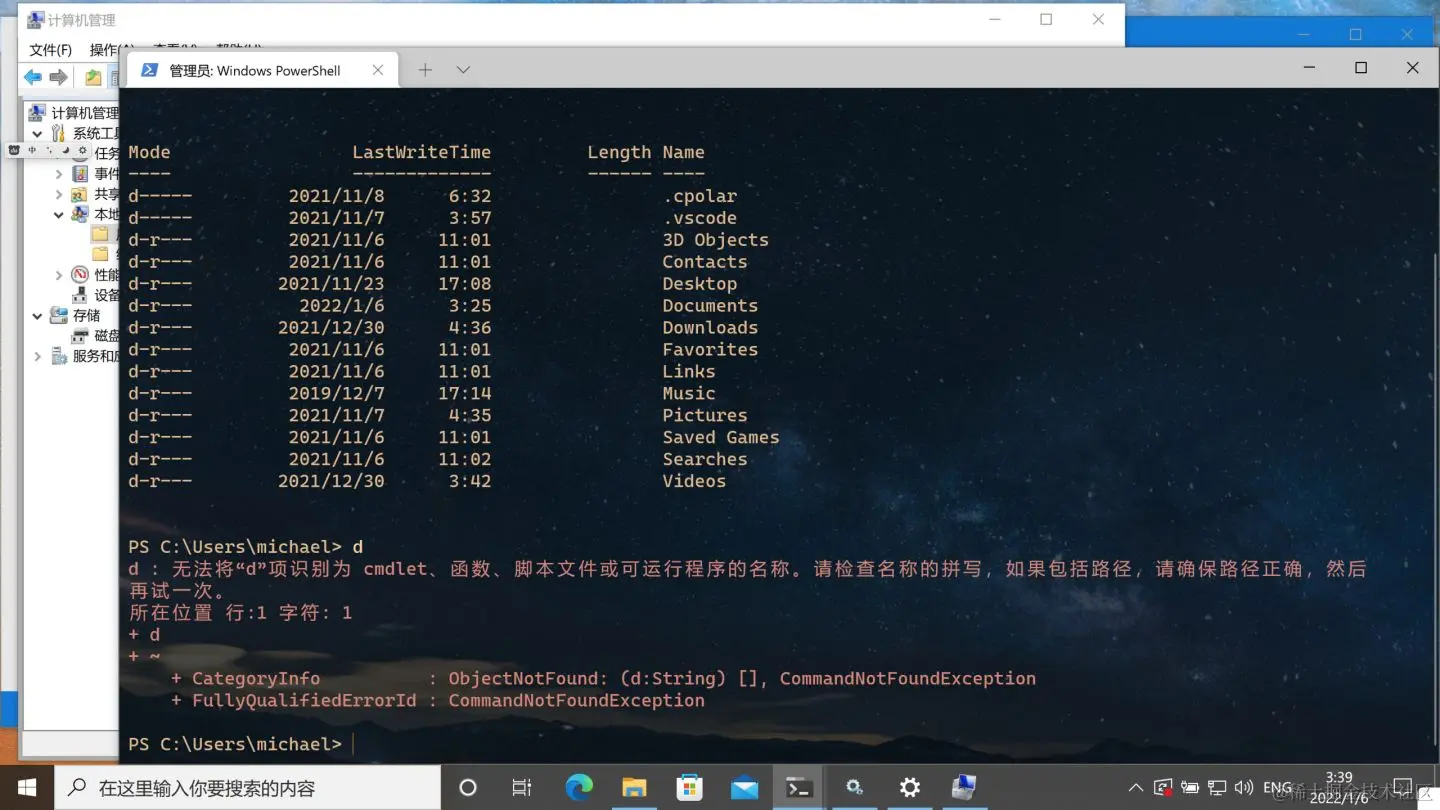Viewport: 1440px width, 810px height.
Task: Select the 服务和应用 tree item
Action: (x=85, y=356)
